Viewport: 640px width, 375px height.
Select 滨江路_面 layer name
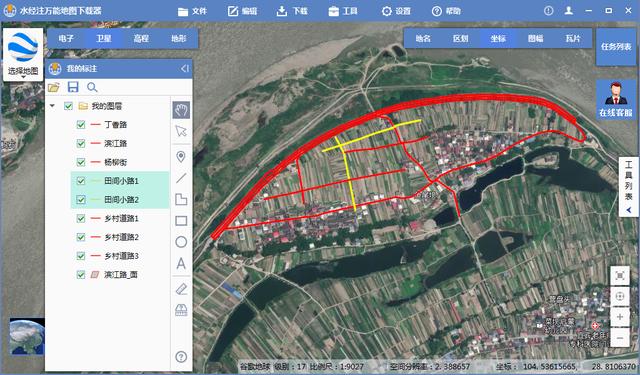(121, 275)
